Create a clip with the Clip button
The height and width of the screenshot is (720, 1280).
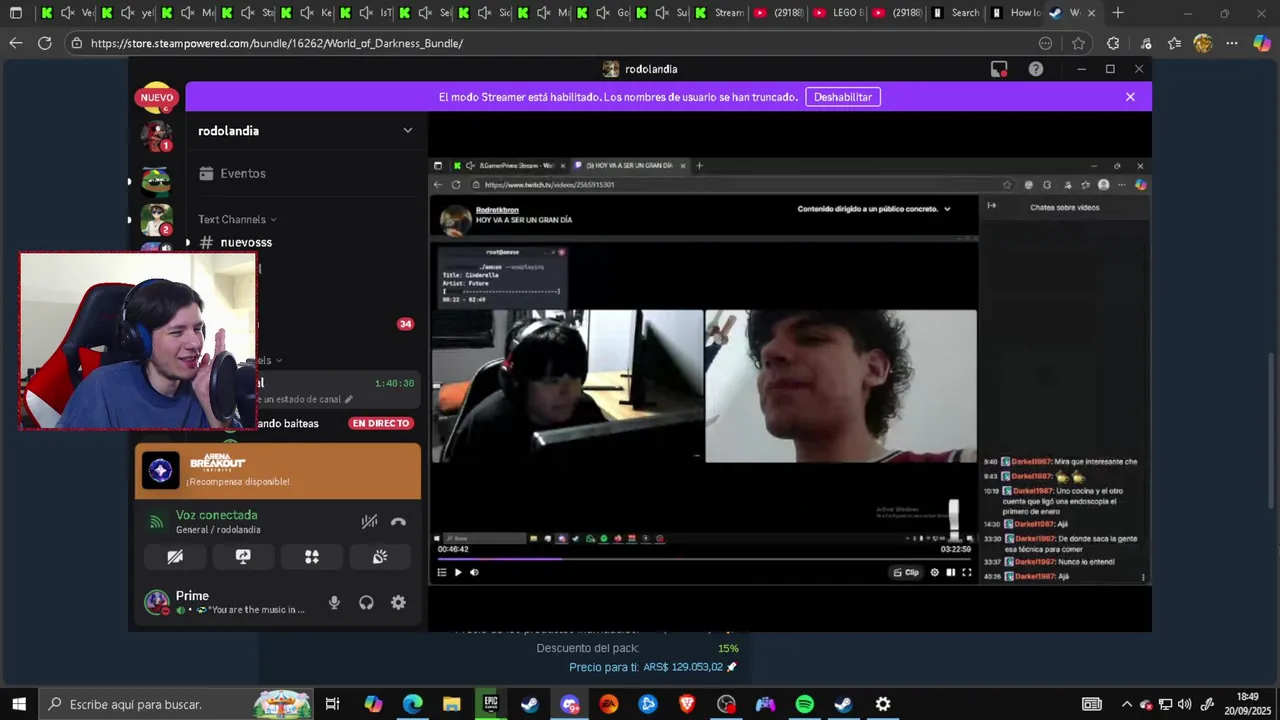(x=906, y=572)
